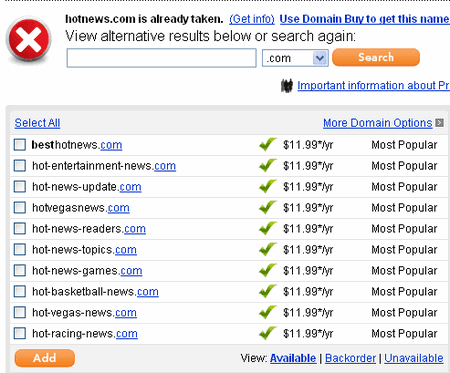The image size is (450, 373).
Task: Click green checkmark for hot-news-update.com
Action: point(268,186)
